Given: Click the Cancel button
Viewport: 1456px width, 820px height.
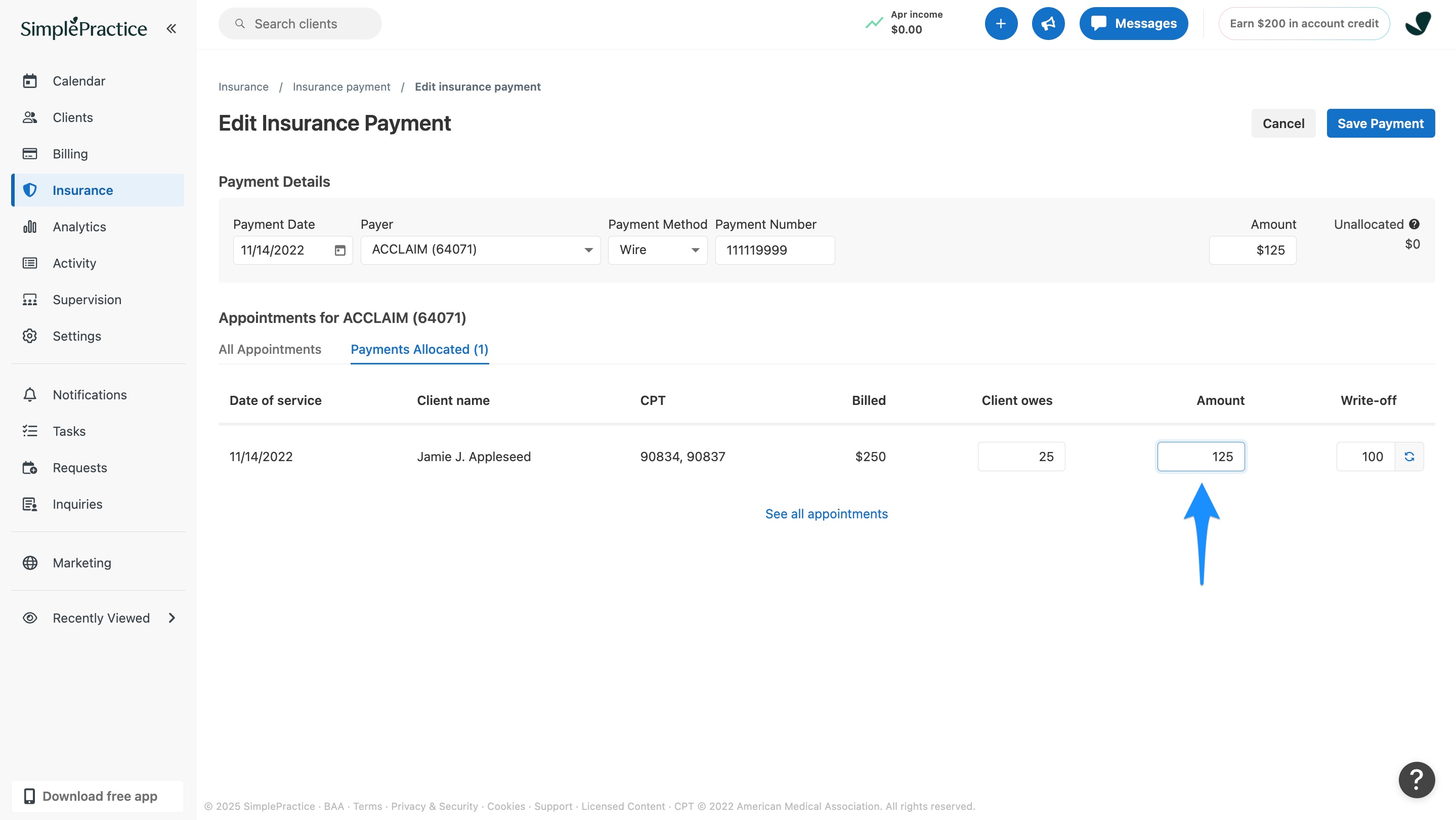Looking at the screenshot, I should point(1283,124).
